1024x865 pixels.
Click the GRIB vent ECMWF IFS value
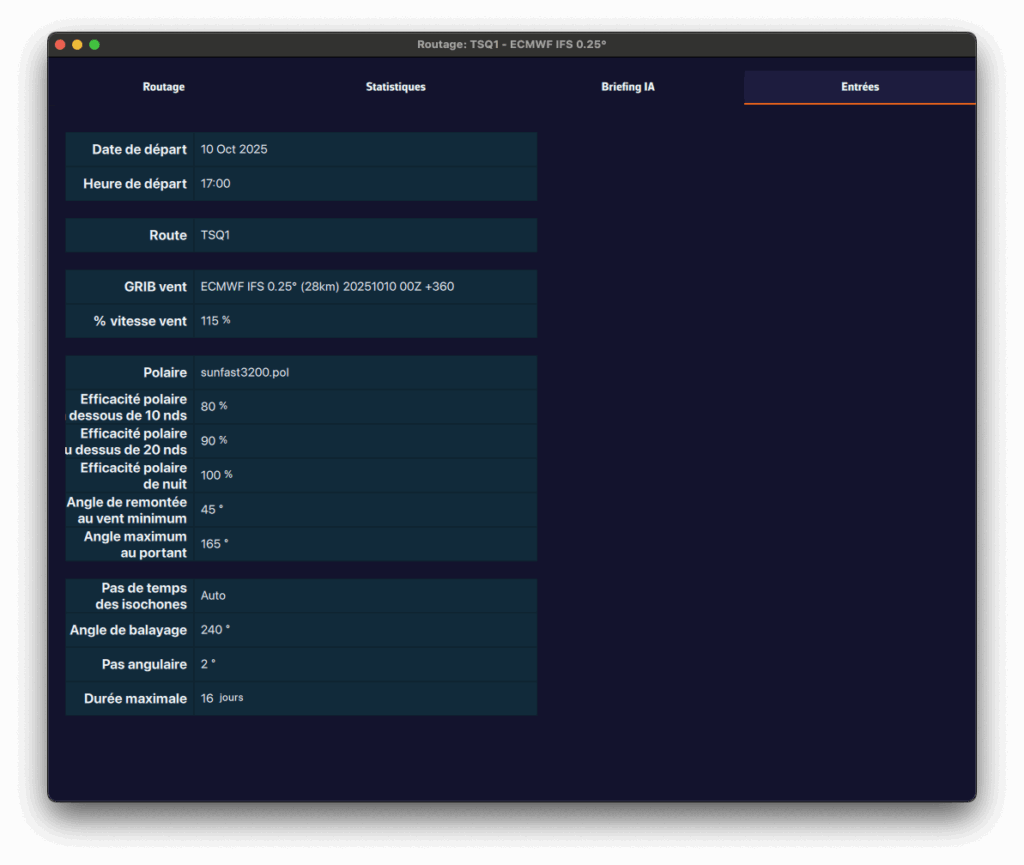[327, 287]
